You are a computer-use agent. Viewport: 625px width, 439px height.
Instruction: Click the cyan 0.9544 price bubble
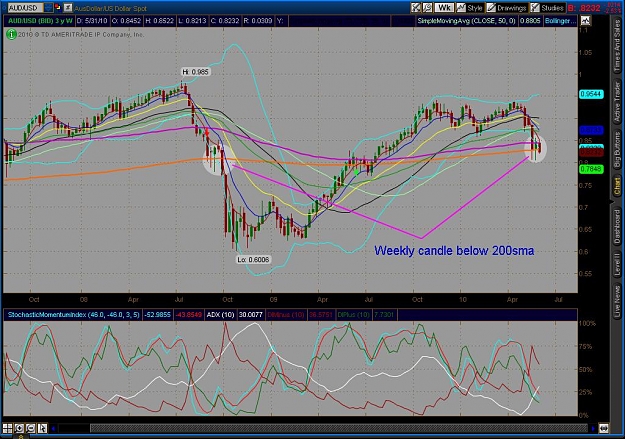pos(591,94)
